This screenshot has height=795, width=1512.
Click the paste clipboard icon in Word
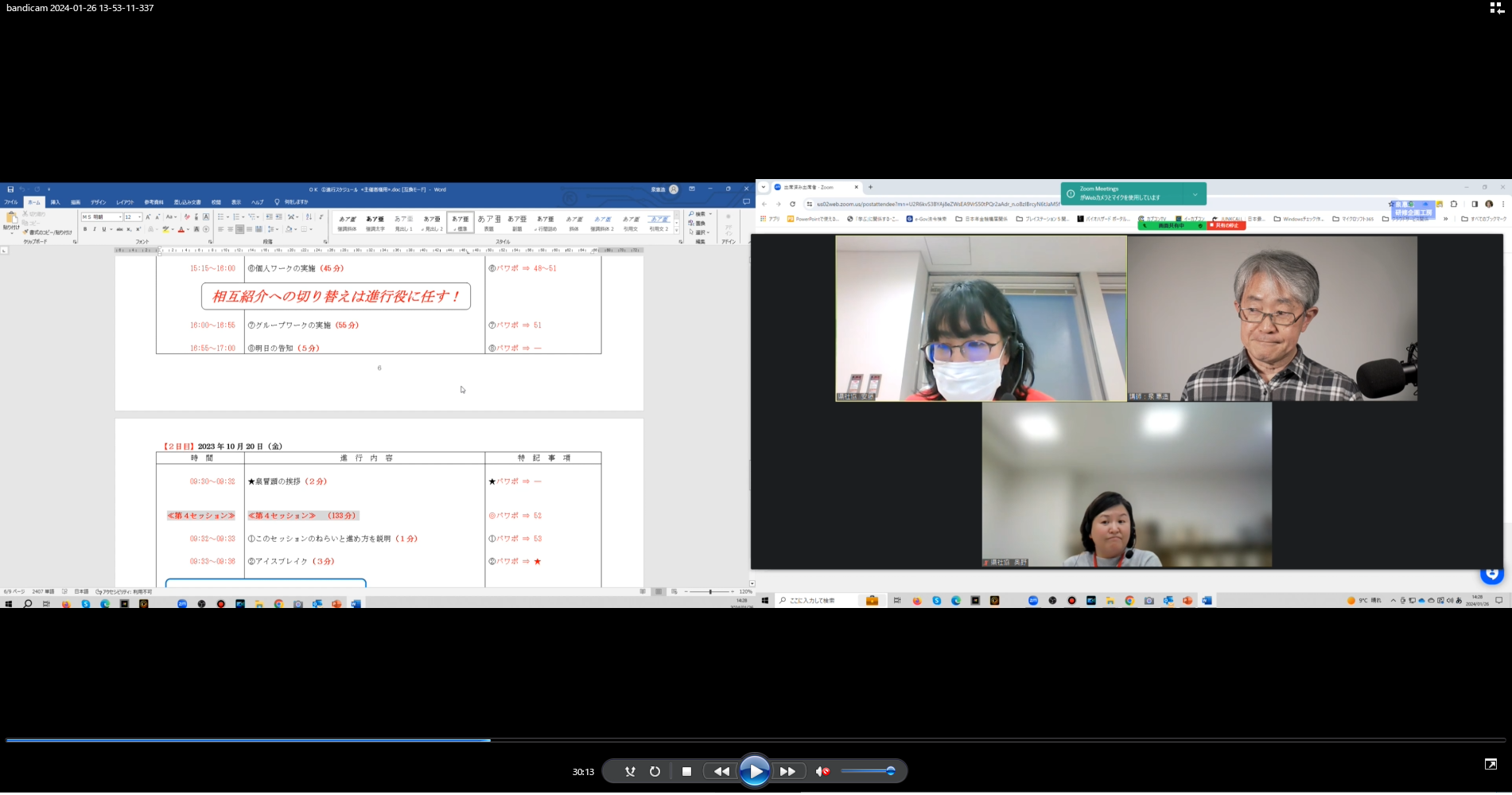(x=11, y=219)
